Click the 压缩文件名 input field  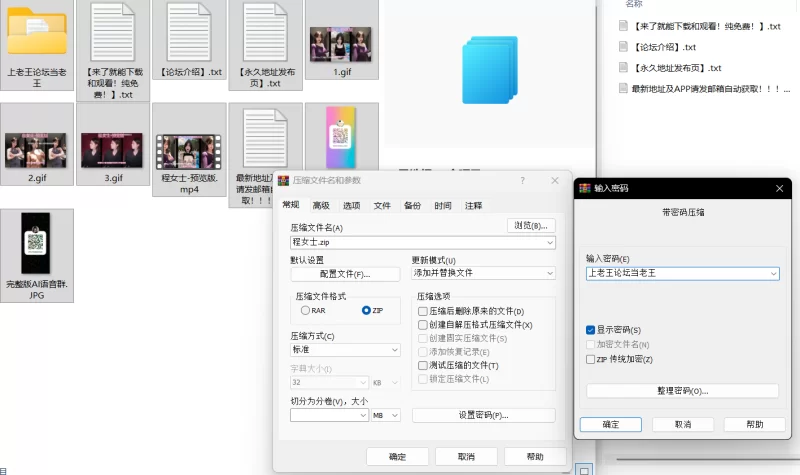point(417,242)
